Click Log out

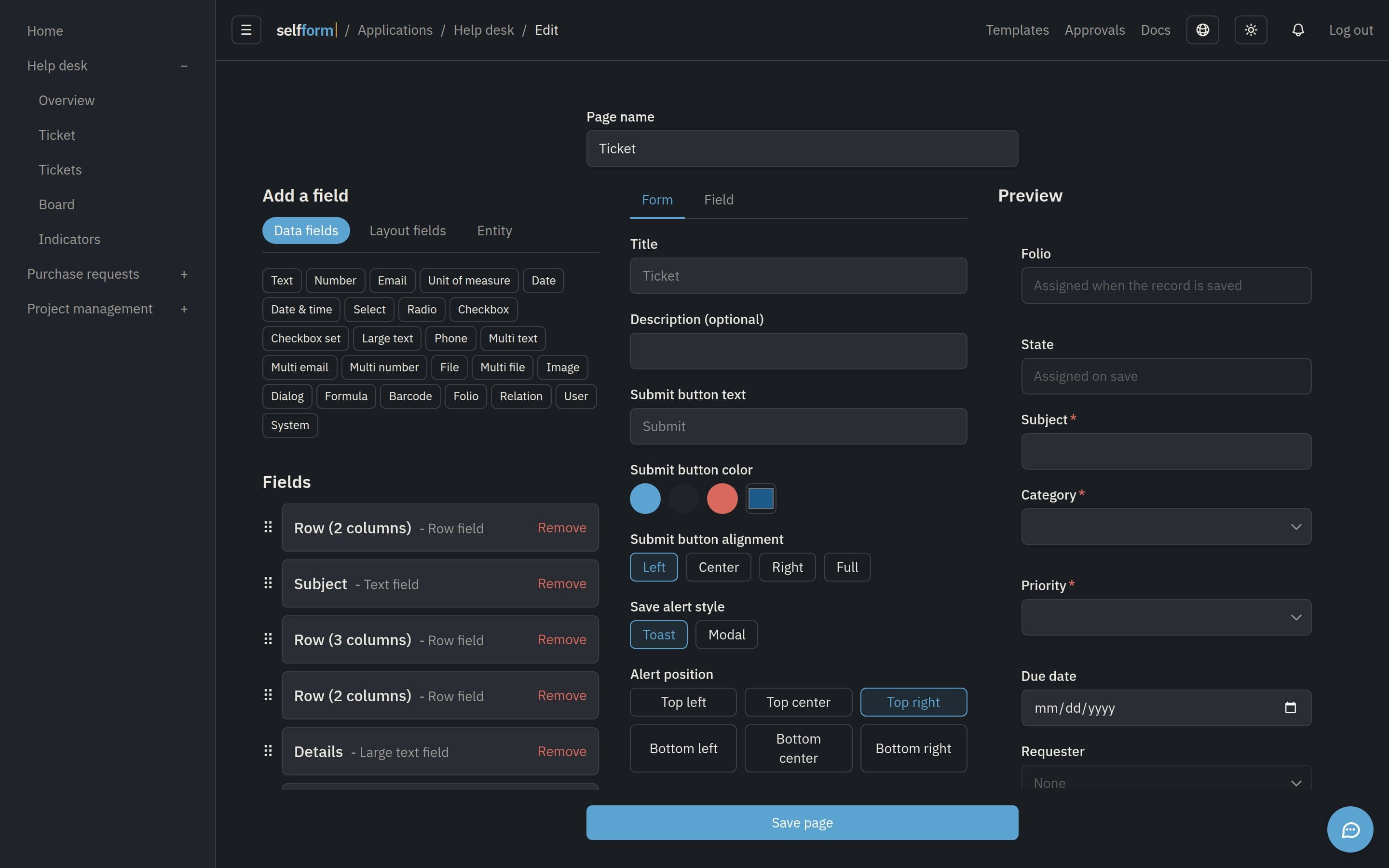coord(1350,30)
